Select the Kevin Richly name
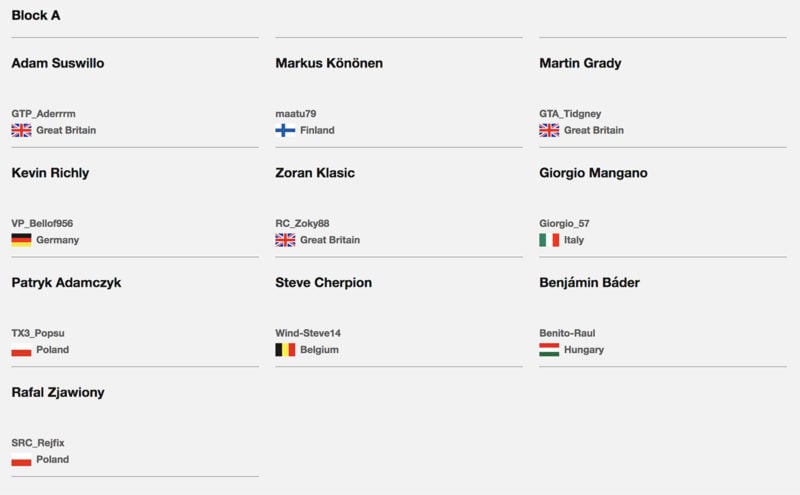The width and height of the screenshot is (800, 495). (50, 173)
